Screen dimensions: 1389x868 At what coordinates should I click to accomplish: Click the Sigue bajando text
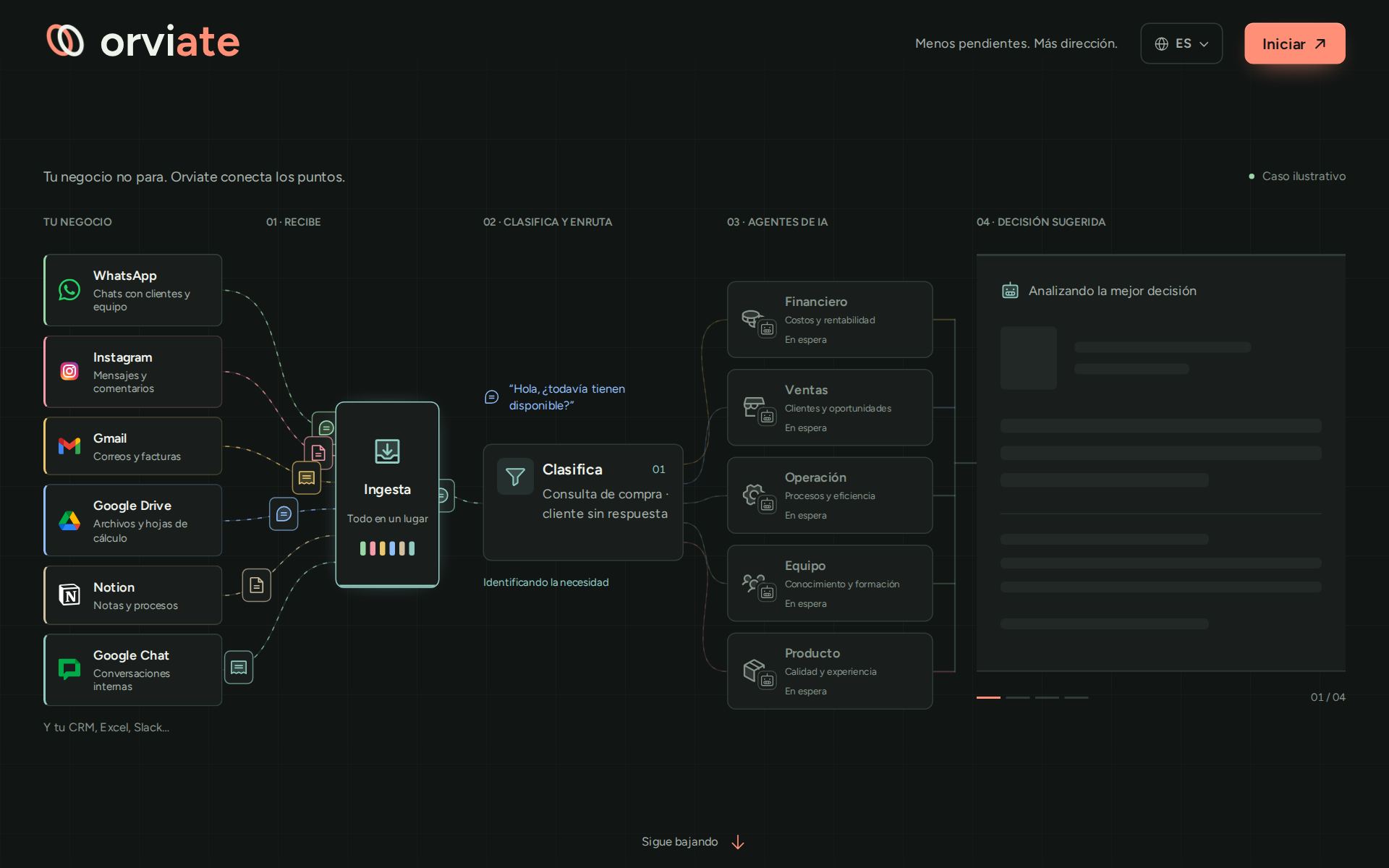(679, 842)
